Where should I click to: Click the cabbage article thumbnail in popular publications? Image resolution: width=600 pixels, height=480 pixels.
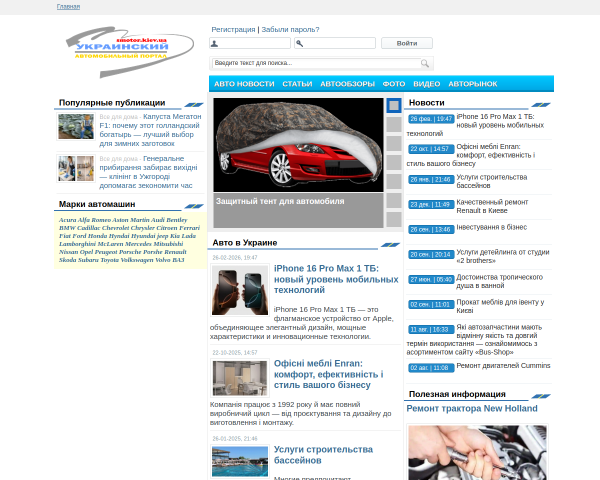tap(76, 127)
